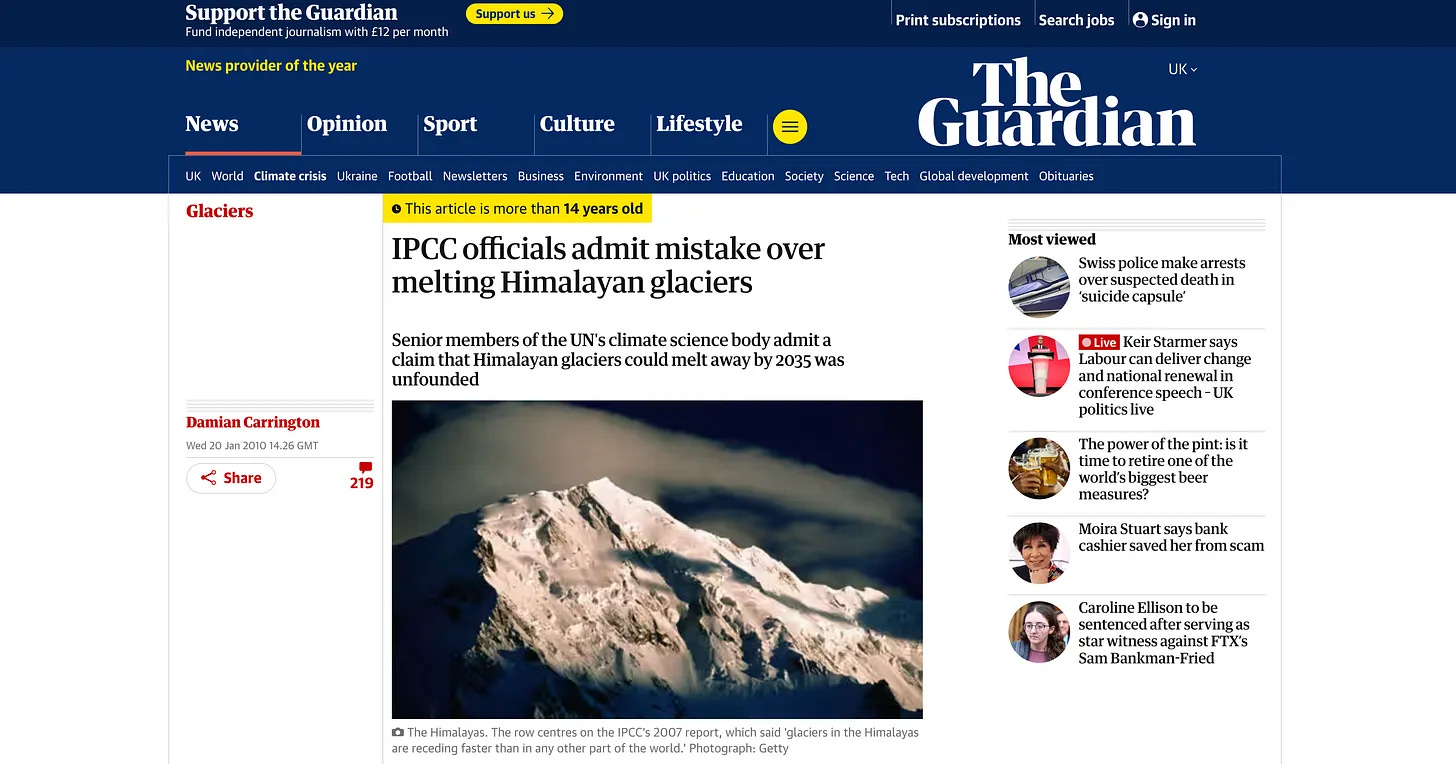Click The Guardian logo
Image resolution: width=1456 pixels, height=764 pixels.
pos(1057,103)
